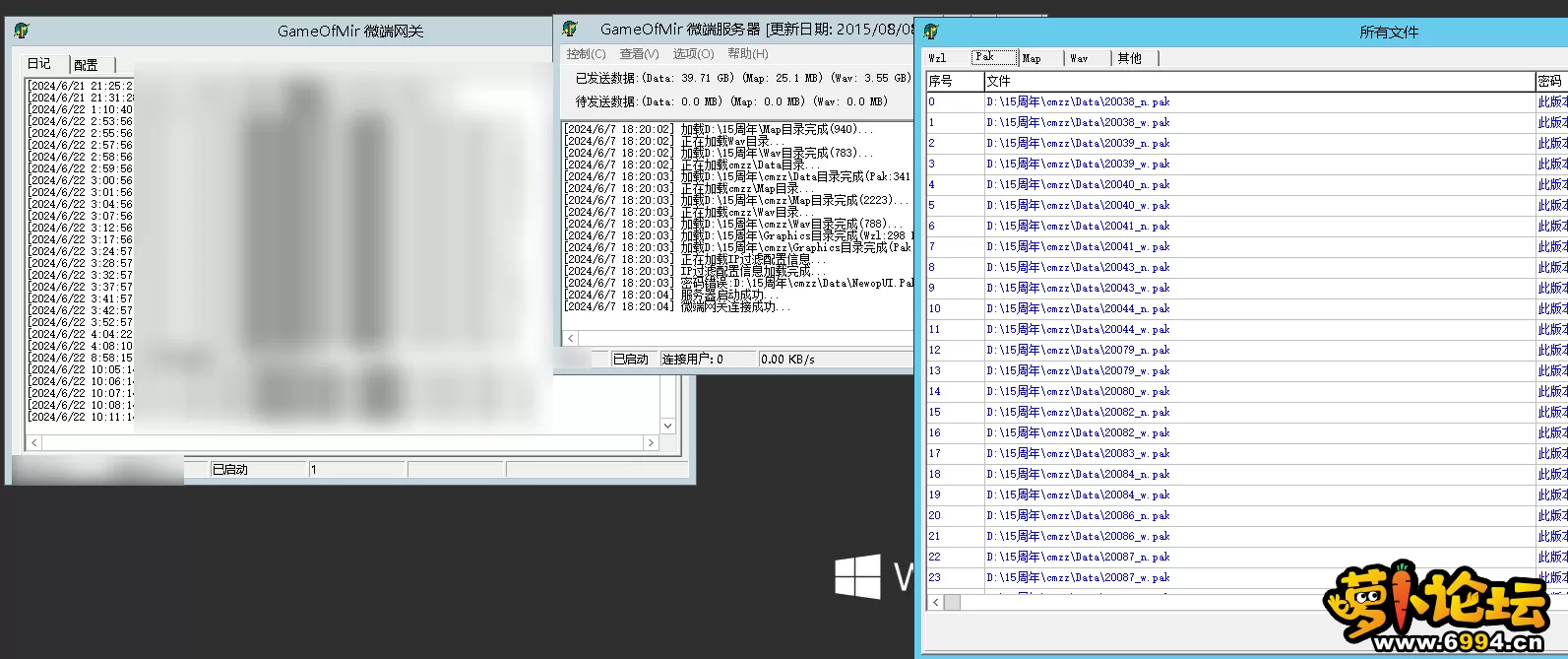Switch to the Wzl tab in 所有文件
This screenshot has height=659, width=1568.
pos(938,58)
